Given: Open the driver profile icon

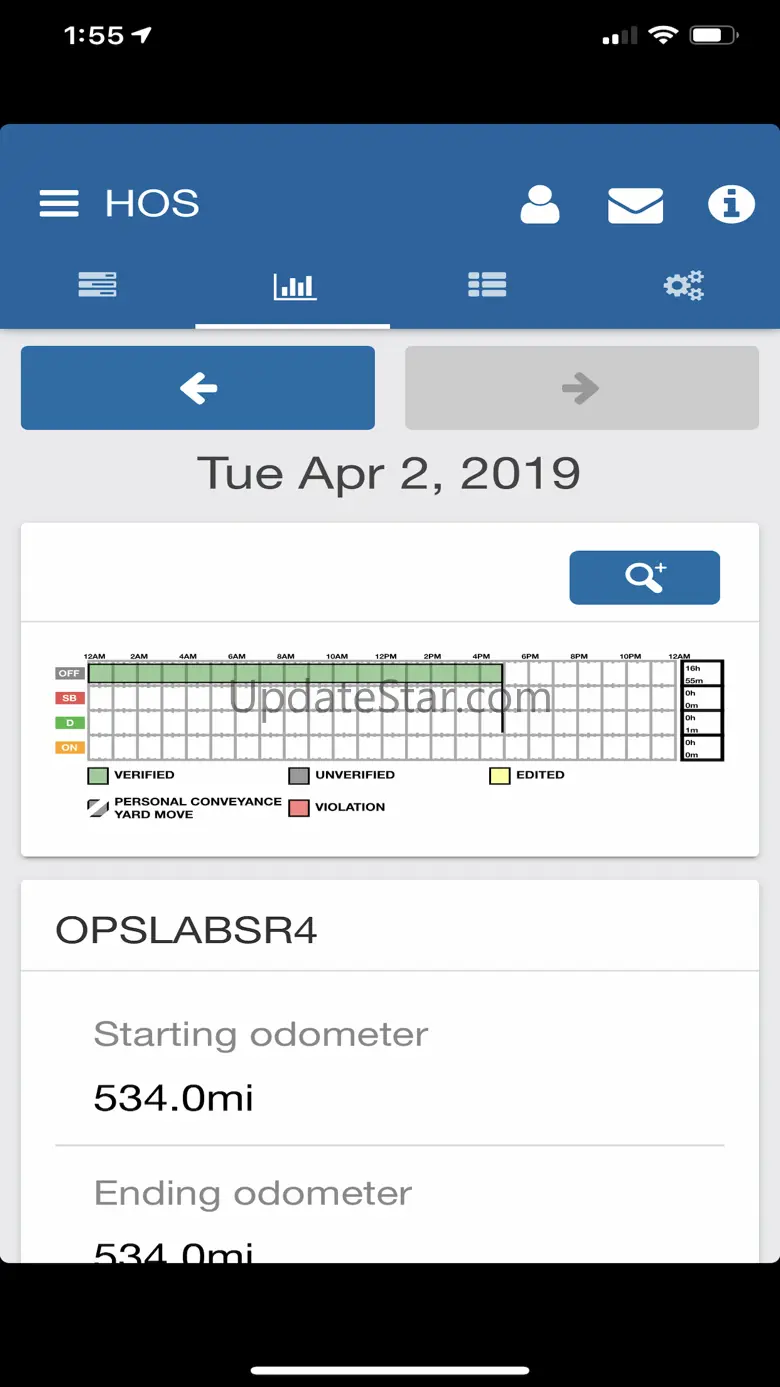Looking at the screenshot, I should 540,204.
